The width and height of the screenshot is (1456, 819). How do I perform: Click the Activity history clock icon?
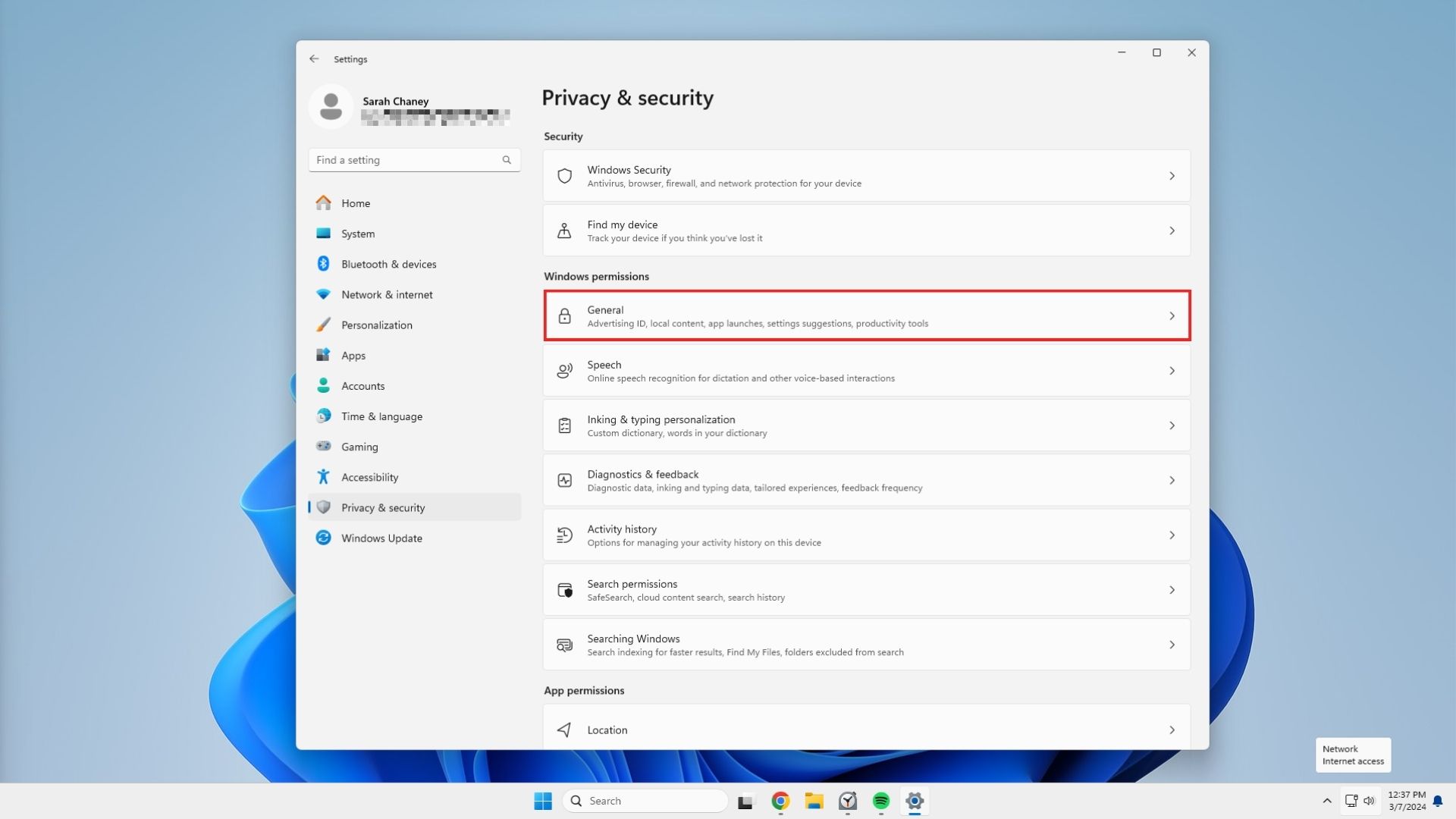click(x=565, y=535)
